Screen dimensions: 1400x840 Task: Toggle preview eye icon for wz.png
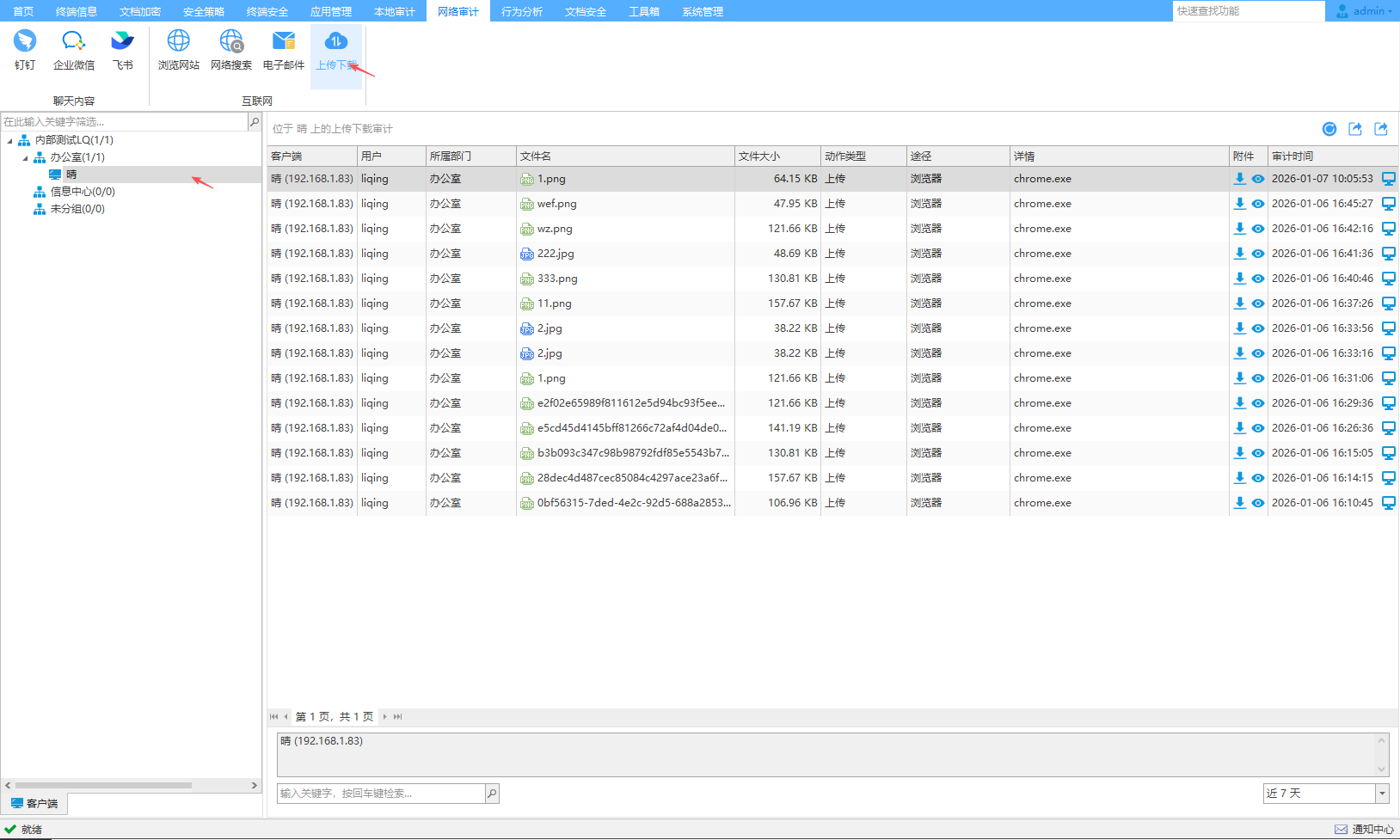tap(1257, 229)
